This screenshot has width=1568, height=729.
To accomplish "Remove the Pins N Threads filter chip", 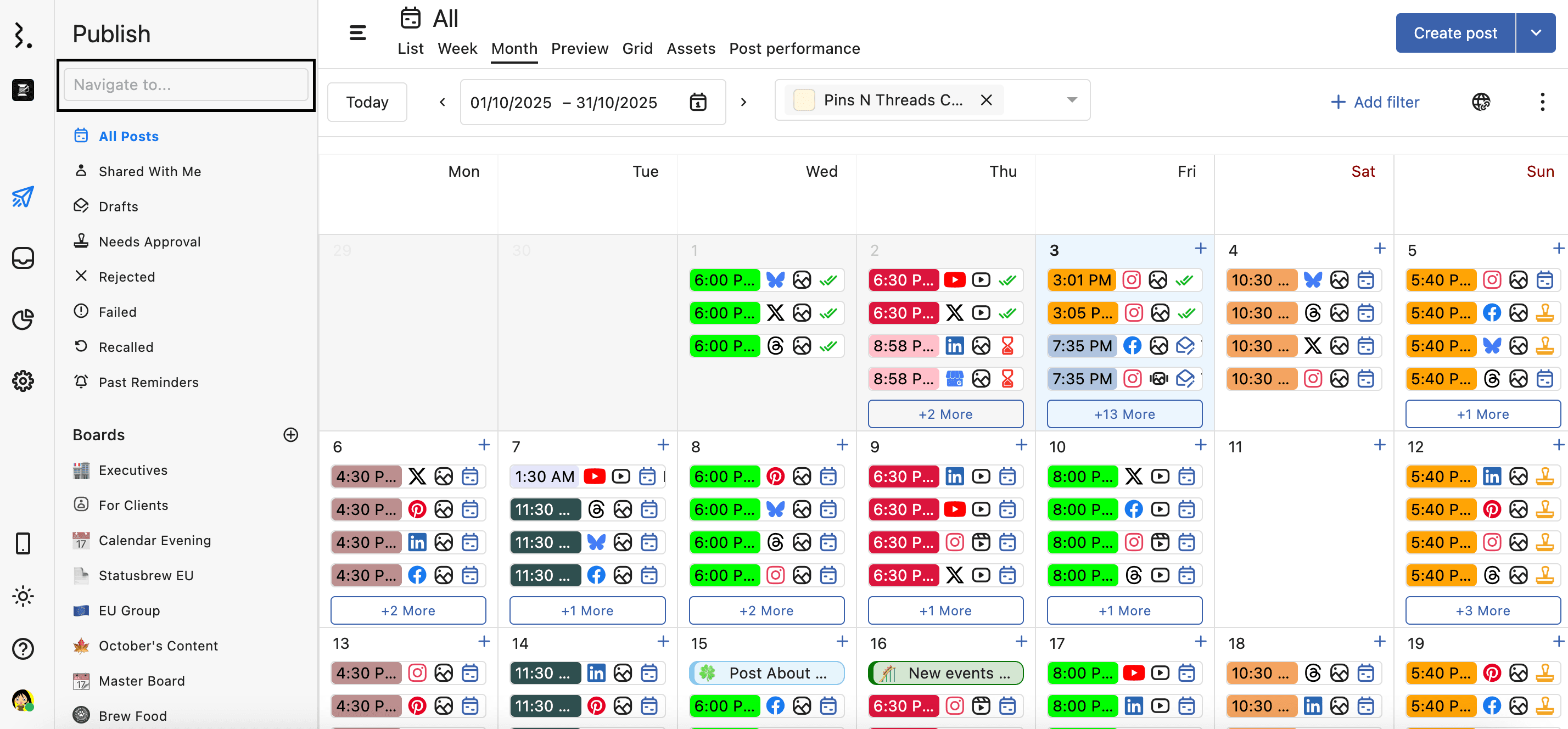I will [x=986, y=100].
